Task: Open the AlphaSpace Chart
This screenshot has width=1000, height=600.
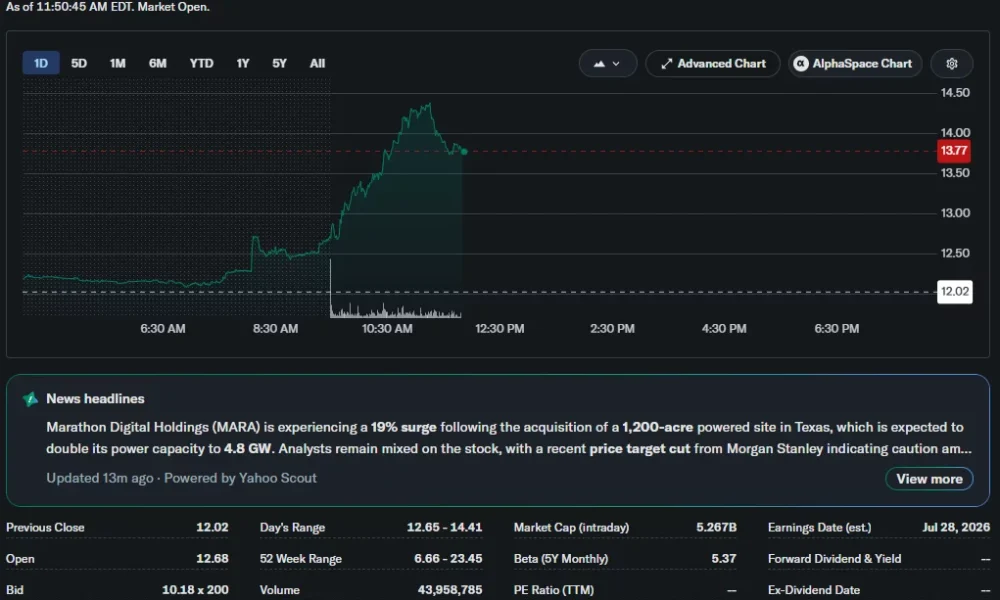Action: coord(855,64)
